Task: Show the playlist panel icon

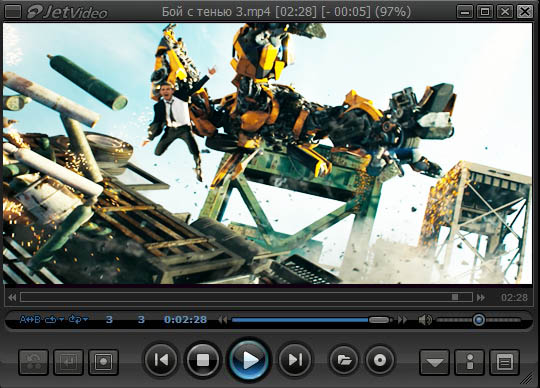Action: [505, 362]
